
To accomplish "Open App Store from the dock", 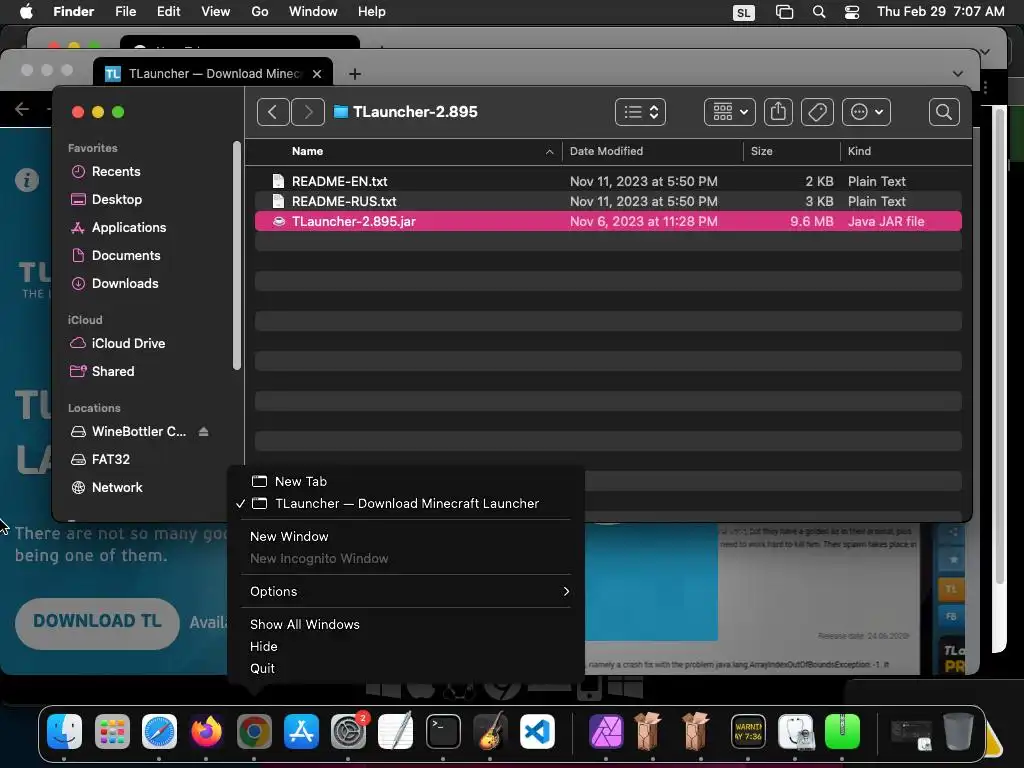I will click(x=301, y=731).
